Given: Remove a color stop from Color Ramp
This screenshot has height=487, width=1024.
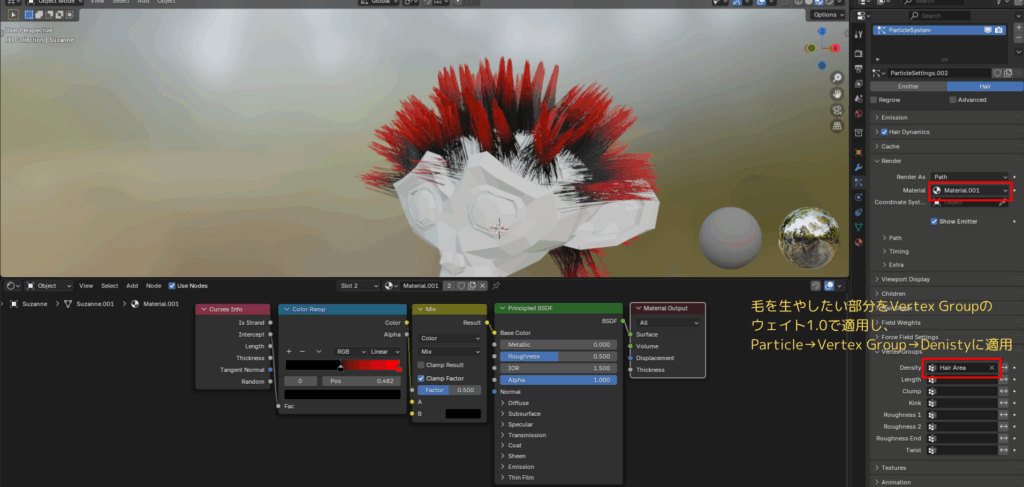Looking at the screenshot, I should (302, 351).
